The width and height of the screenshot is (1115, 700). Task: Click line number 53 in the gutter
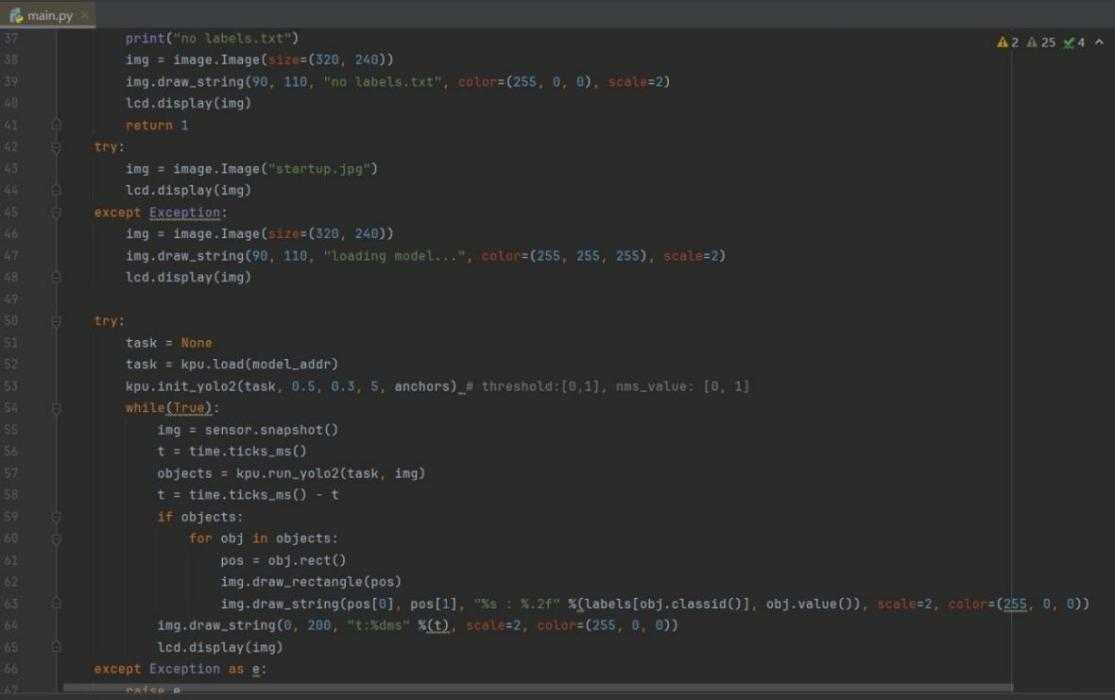[12, 386]
